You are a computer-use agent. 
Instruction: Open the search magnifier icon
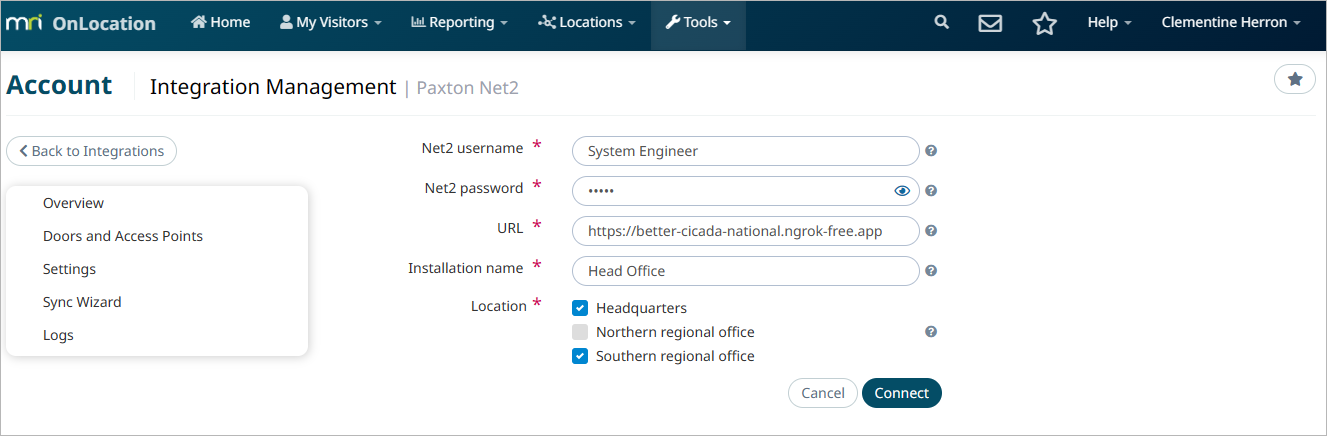pyautogui.click(x=941, y=22)
